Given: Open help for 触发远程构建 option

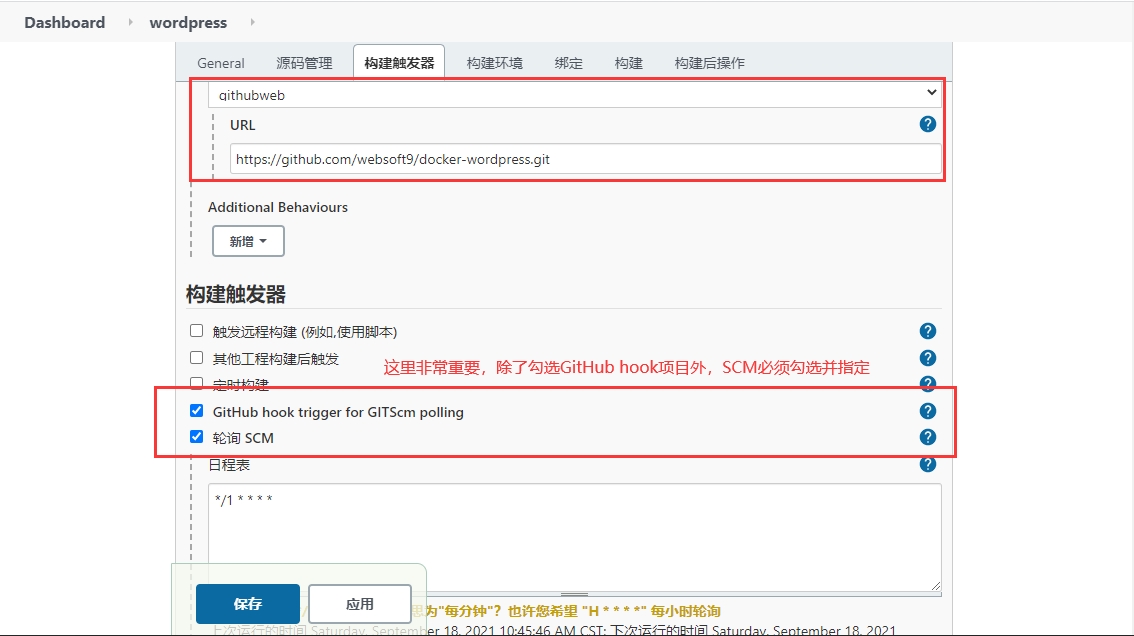Looking at the screenshot, I should point(927,331).
